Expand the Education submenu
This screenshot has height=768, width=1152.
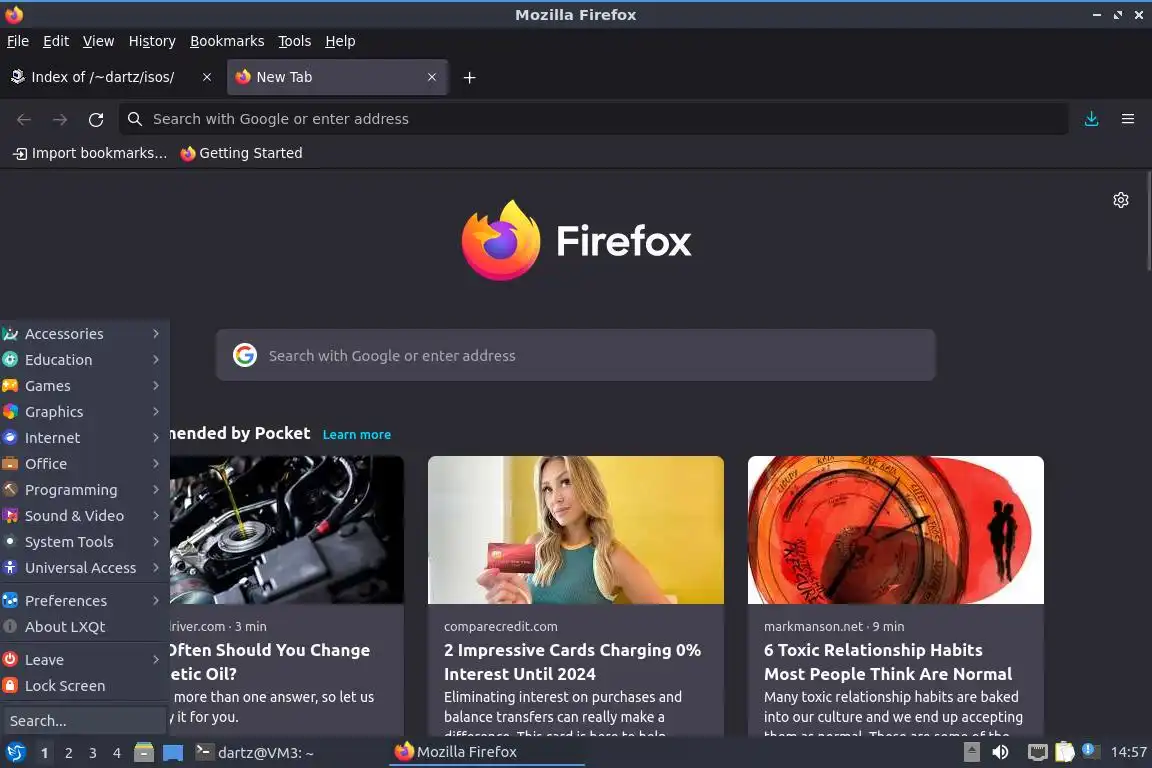tap(84, 359)
